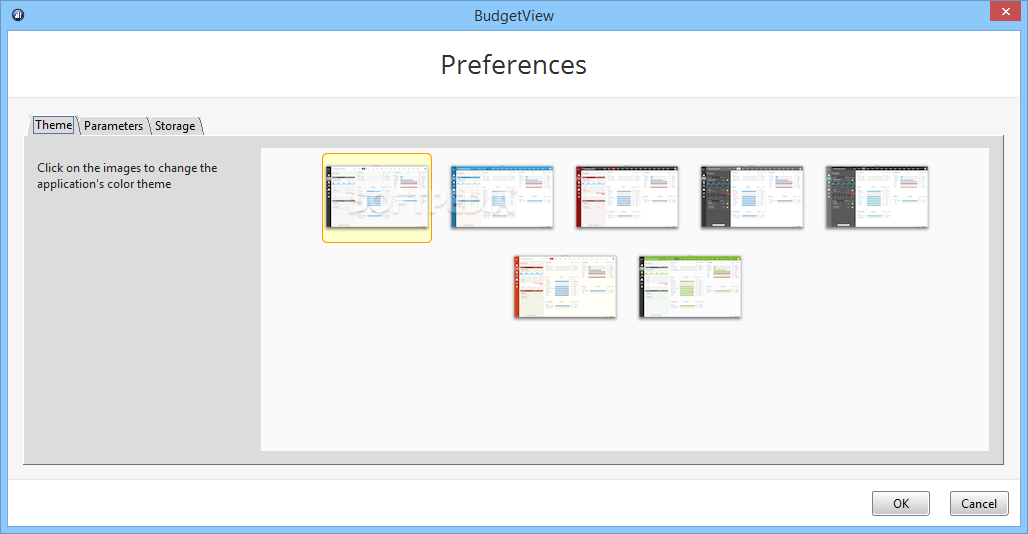Choose the blue theme thumbnail

[502, 197]
